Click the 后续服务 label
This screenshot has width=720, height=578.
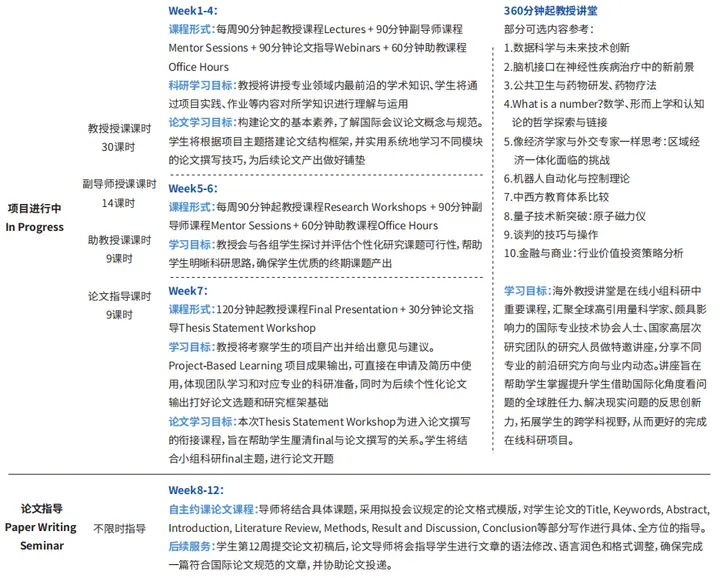[190, 547]
